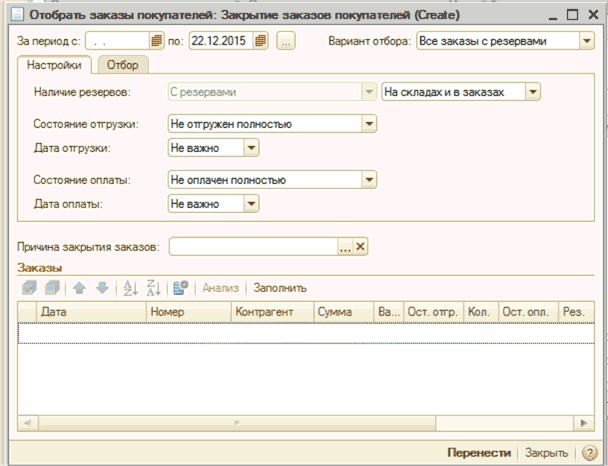Switch to the Отбор tab
The image size is (608, 466).
pos(123,65)
